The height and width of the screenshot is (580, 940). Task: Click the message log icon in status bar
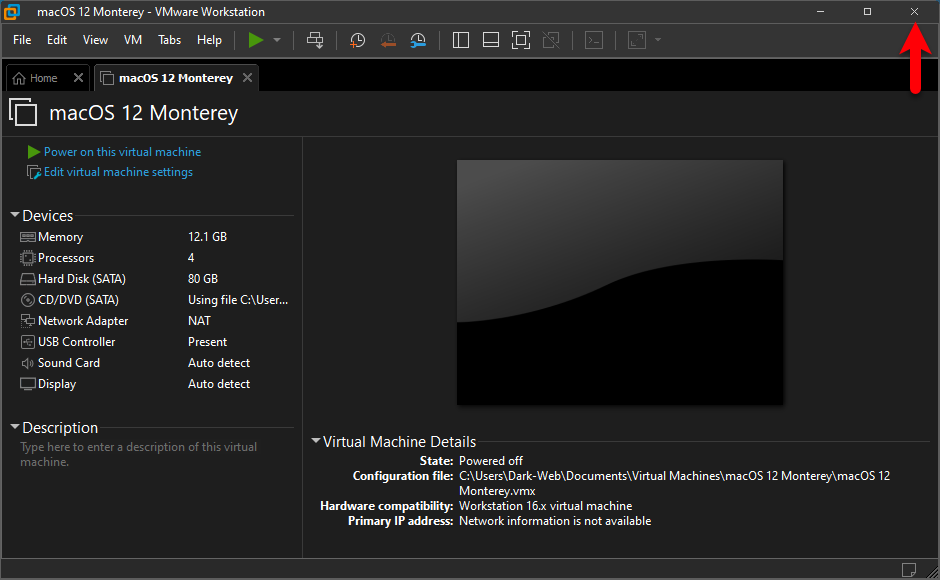tap(909, 569)
